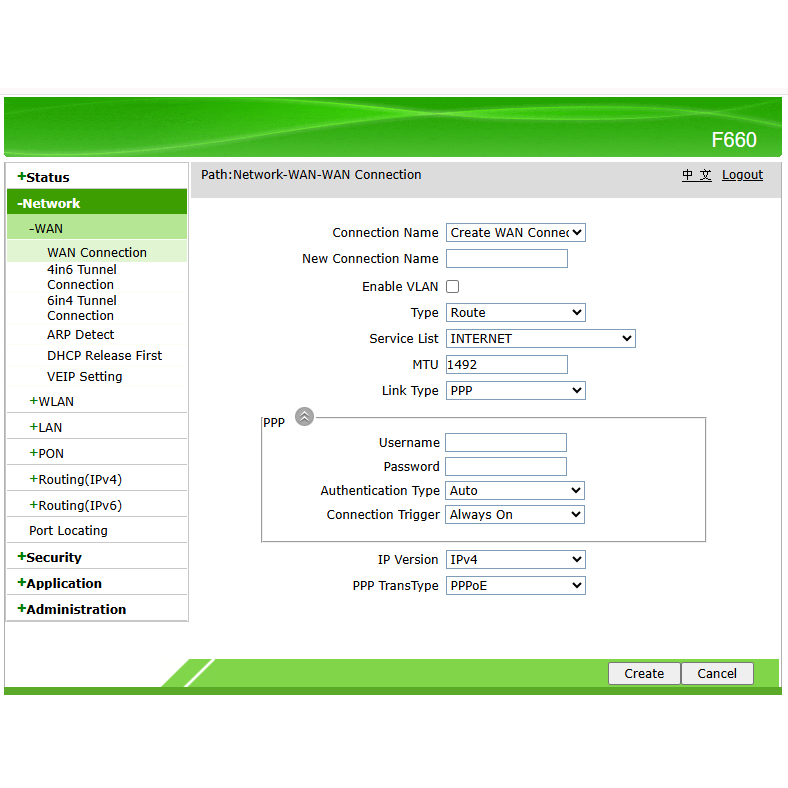Open the Connection Trigger dropdown

tap(514, 515)
